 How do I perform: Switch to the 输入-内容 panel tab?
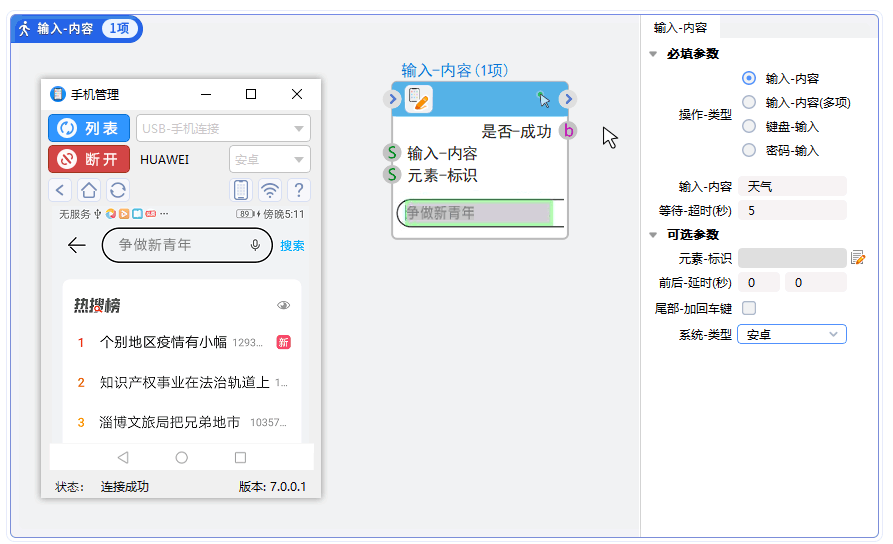pos(679,28)
